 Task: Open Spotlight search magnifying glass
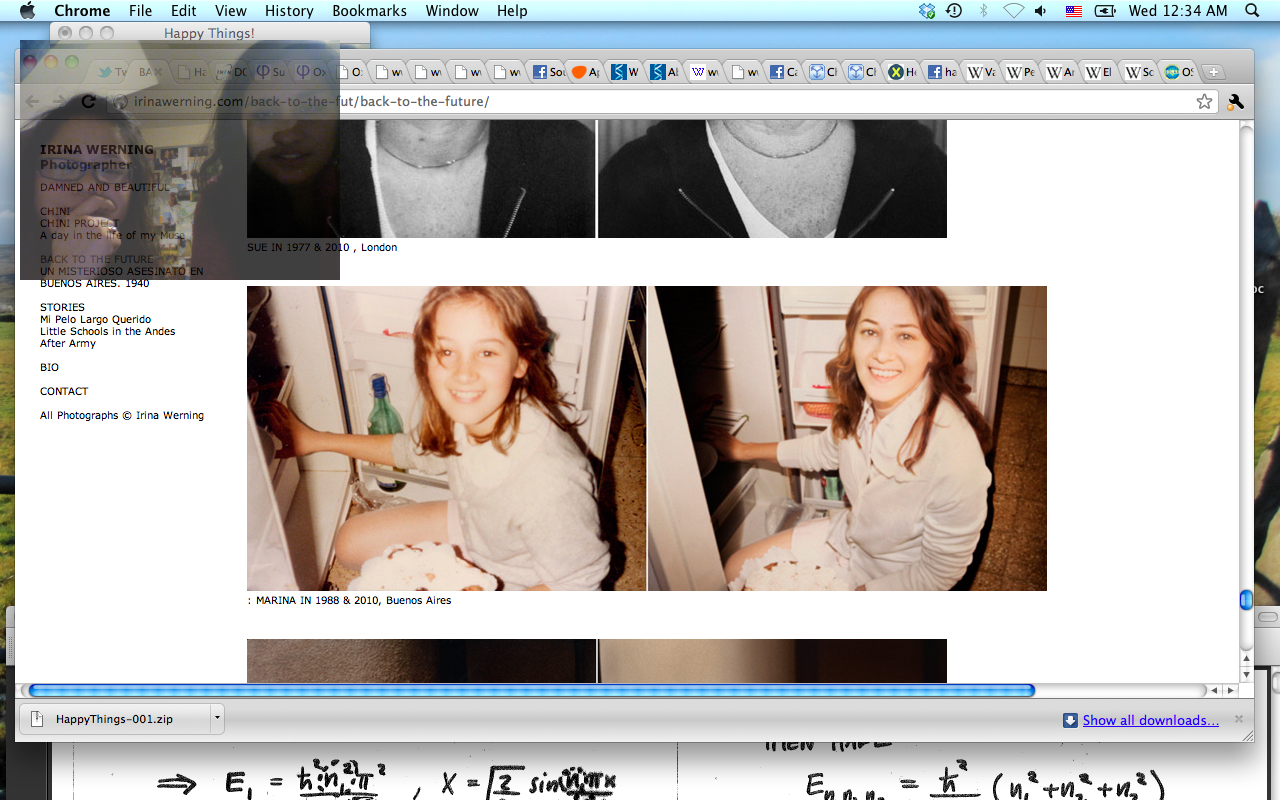(1252, 11)
